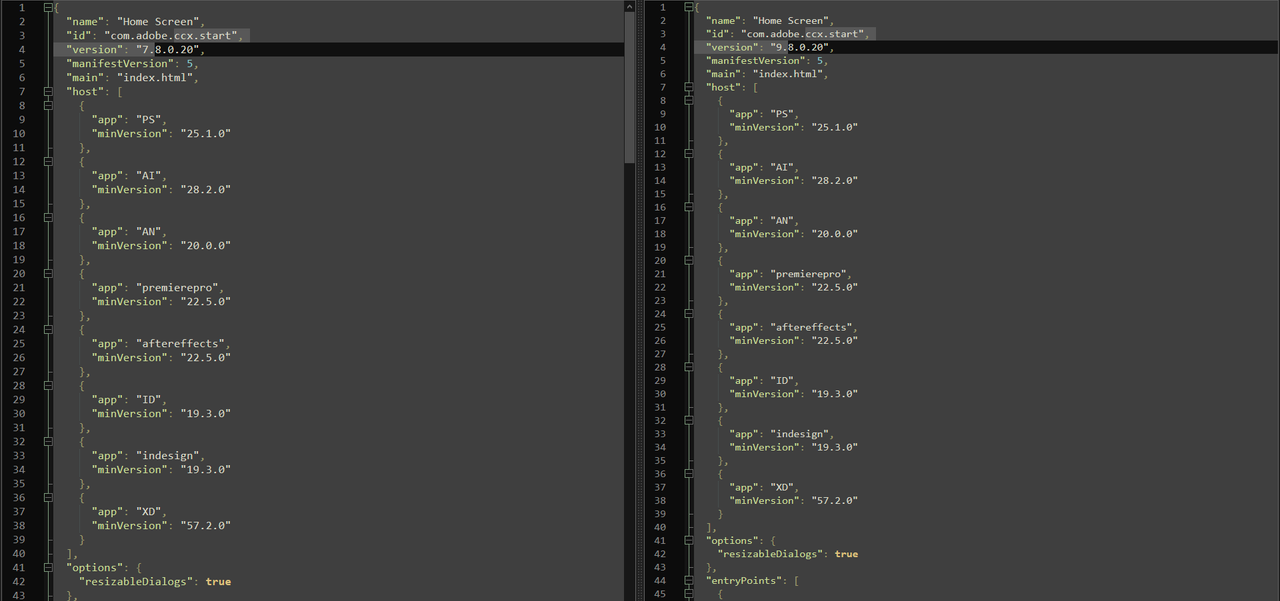Click "premierepro" value in left pane
Image resolution: width=1280 pixels, height=601 pixels.
pos(176,288)
